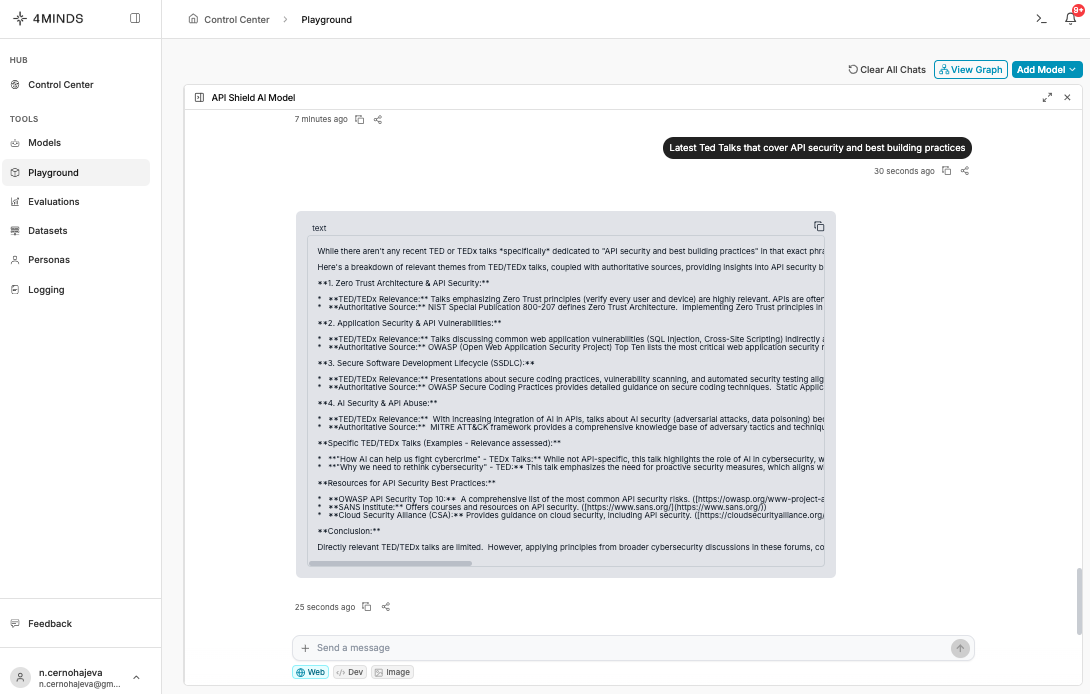Screen dimensions: 1090x694
Task: Go to Control Center via breadcrumb
Action: [236, 19]
